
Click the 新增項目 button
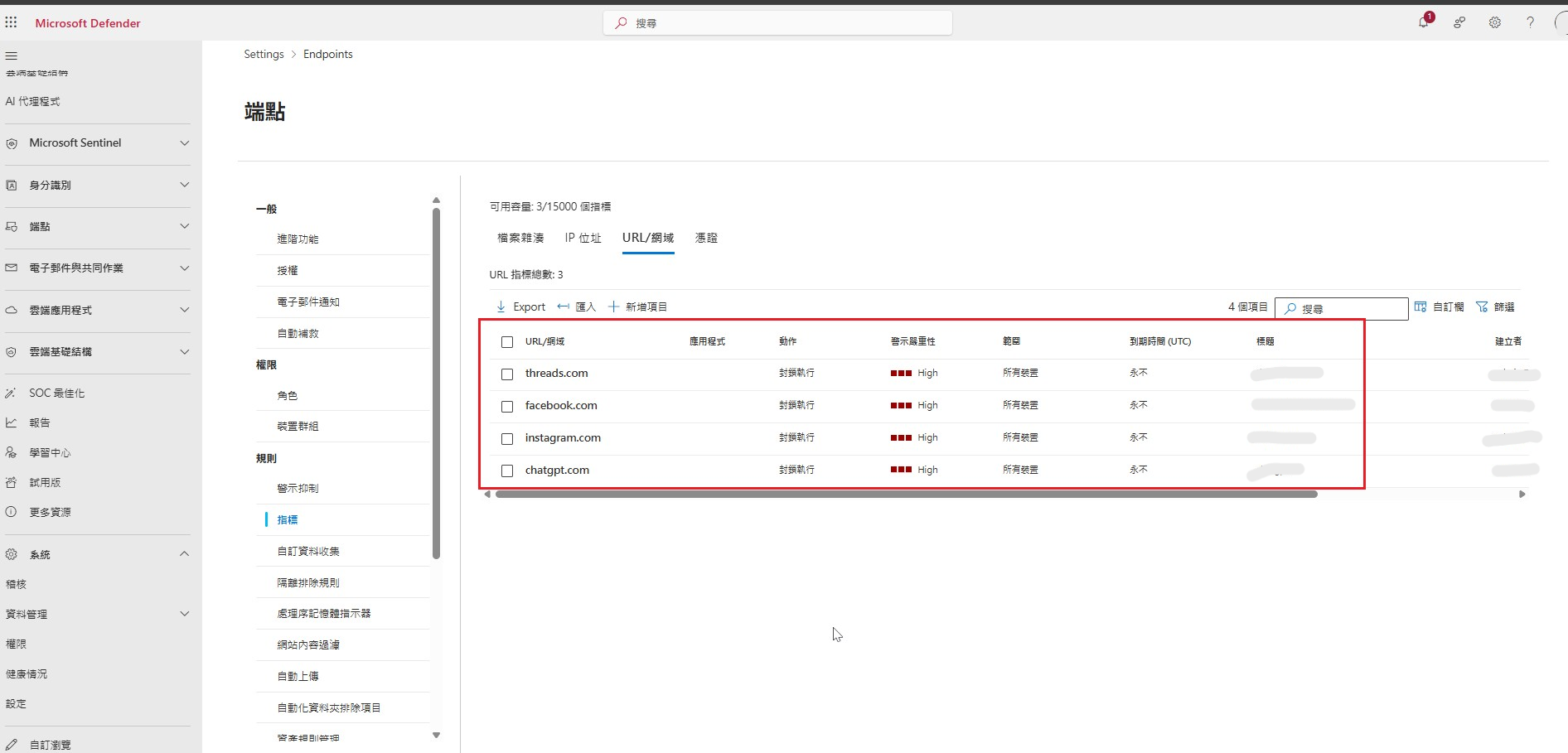pyautogui.click(x=637, y=307)
